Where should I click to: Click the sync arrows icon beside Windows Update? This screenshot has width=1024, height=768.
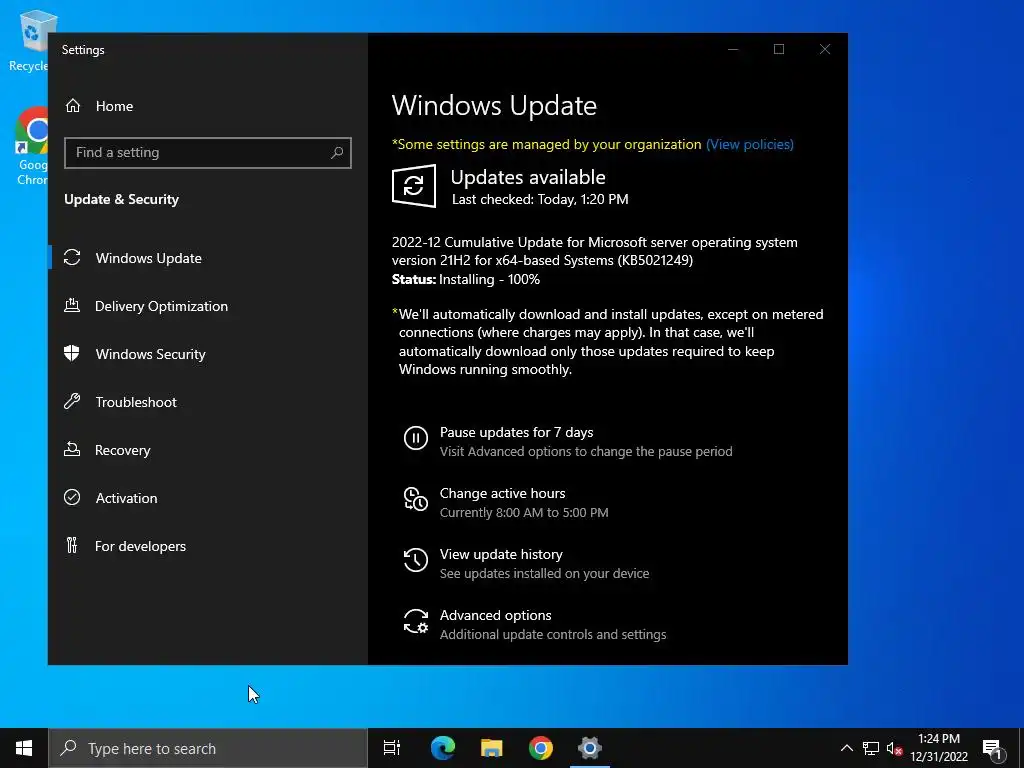tap(72, 258)
